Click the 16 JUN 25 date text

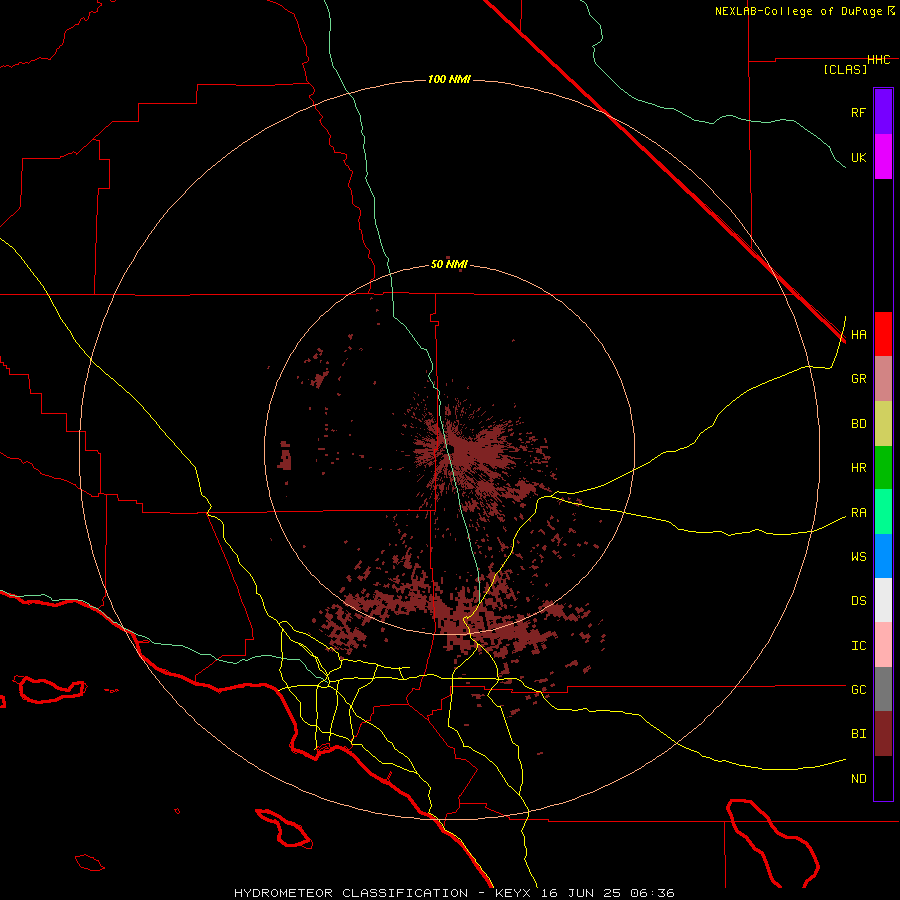click(x=585, y=893)
